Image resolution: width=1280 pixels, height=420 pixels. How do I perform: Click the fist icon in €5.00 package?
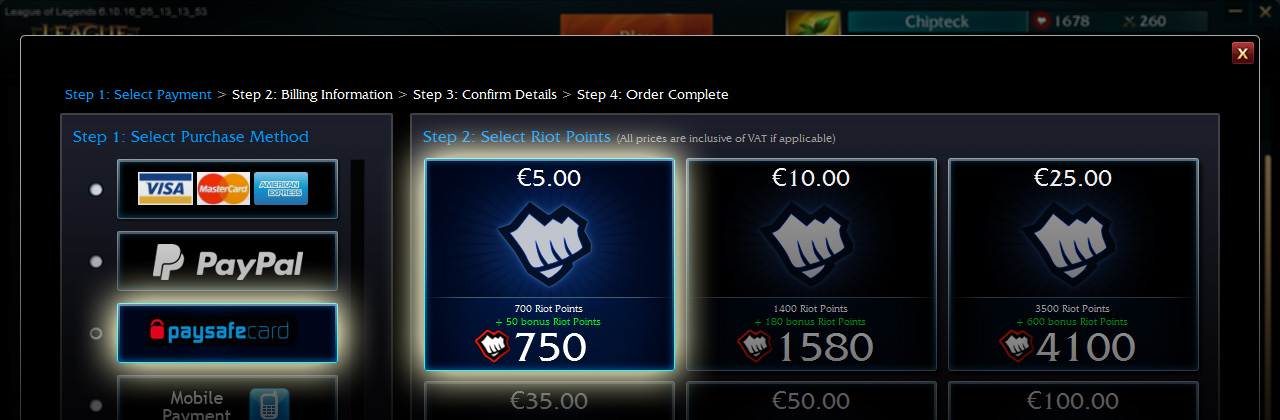point(549,243)
